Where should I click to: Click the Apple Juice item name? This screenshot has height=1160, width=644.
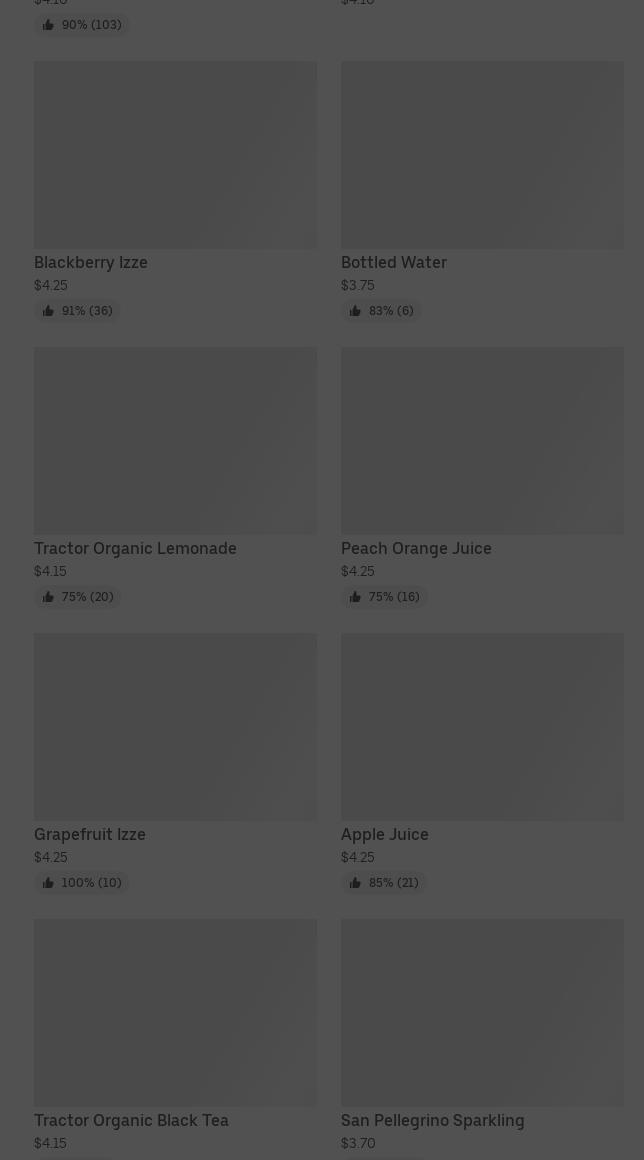pos(384,834)
